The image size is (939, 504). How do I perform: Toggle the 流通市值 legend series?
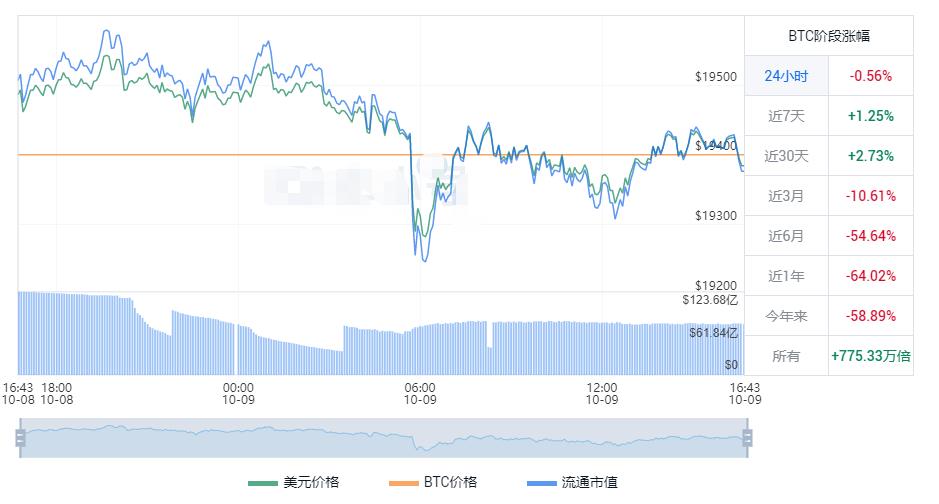click(x=589, y=482)
